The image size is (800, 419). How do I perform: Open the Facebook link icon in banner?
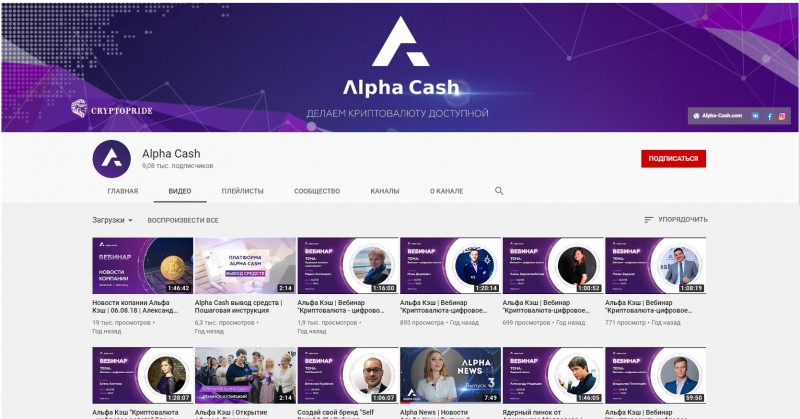[x=768, y=116]
